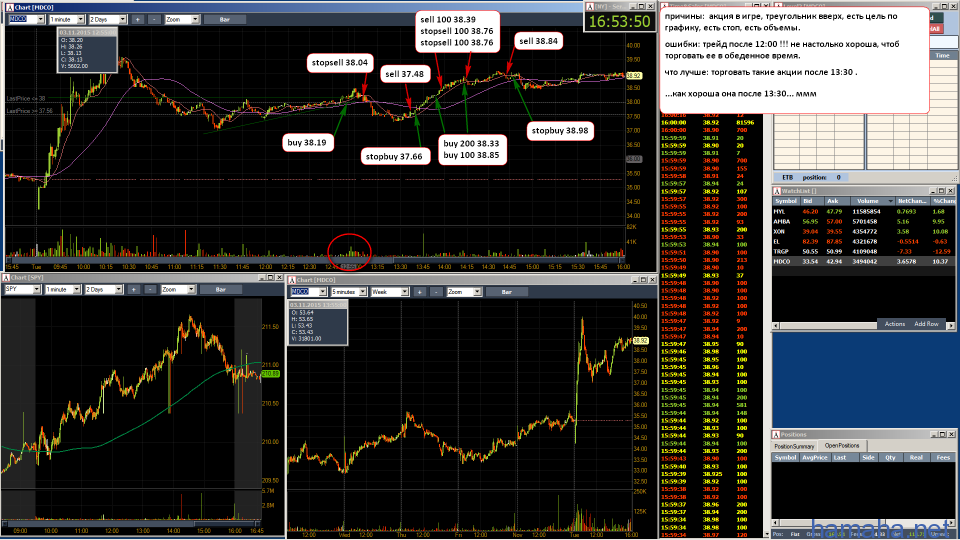Click the app icon in the Chart [MDCO] title bar
This screenshot has height=540, width=960.
pos(9,7)
